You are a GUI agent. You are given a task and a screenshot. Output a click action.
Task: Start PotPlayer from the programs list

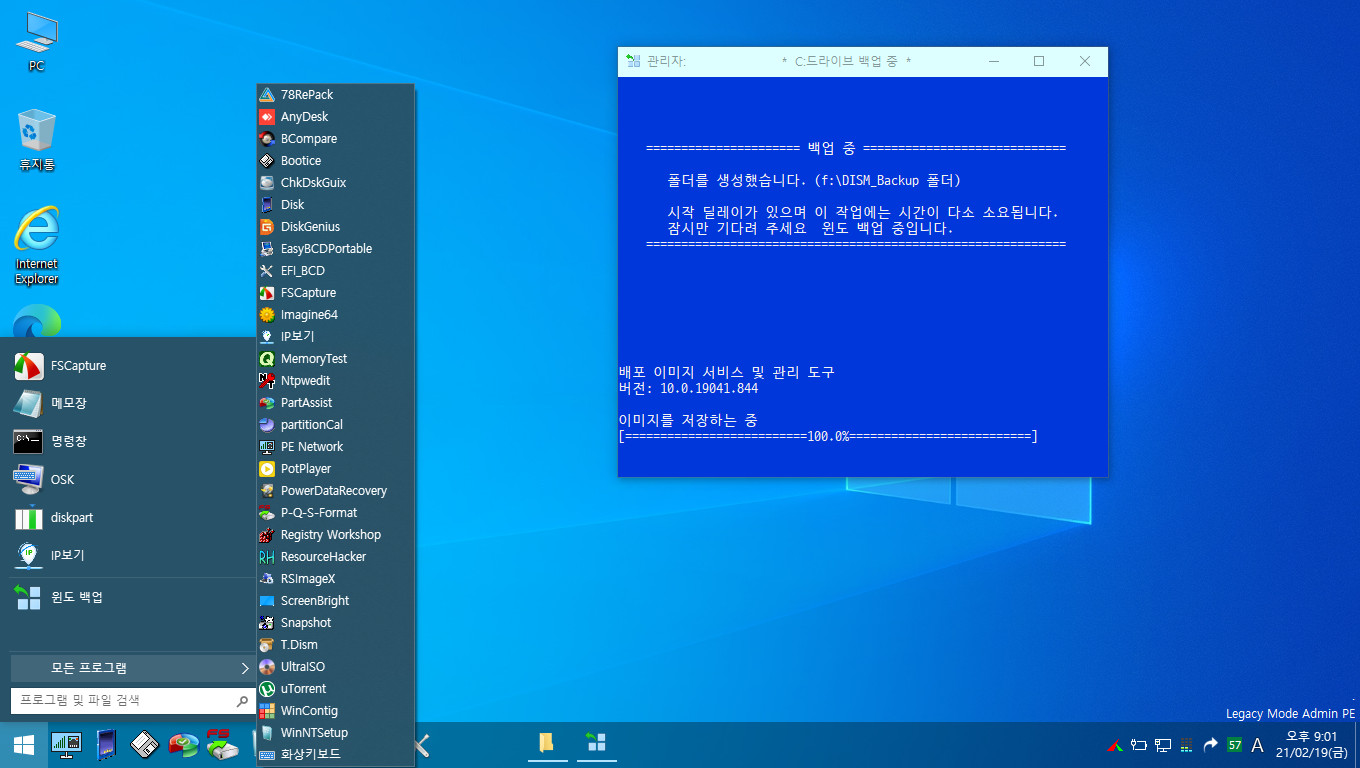(335, 468)
